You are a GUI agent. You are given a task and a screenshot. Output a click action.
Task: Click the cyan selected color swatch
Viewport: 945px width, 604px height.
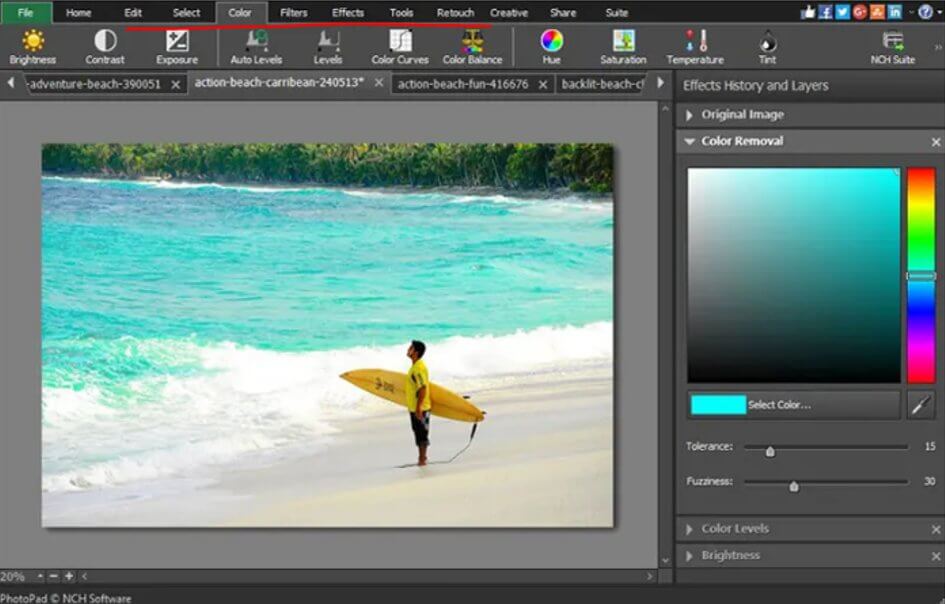point(718,404)
